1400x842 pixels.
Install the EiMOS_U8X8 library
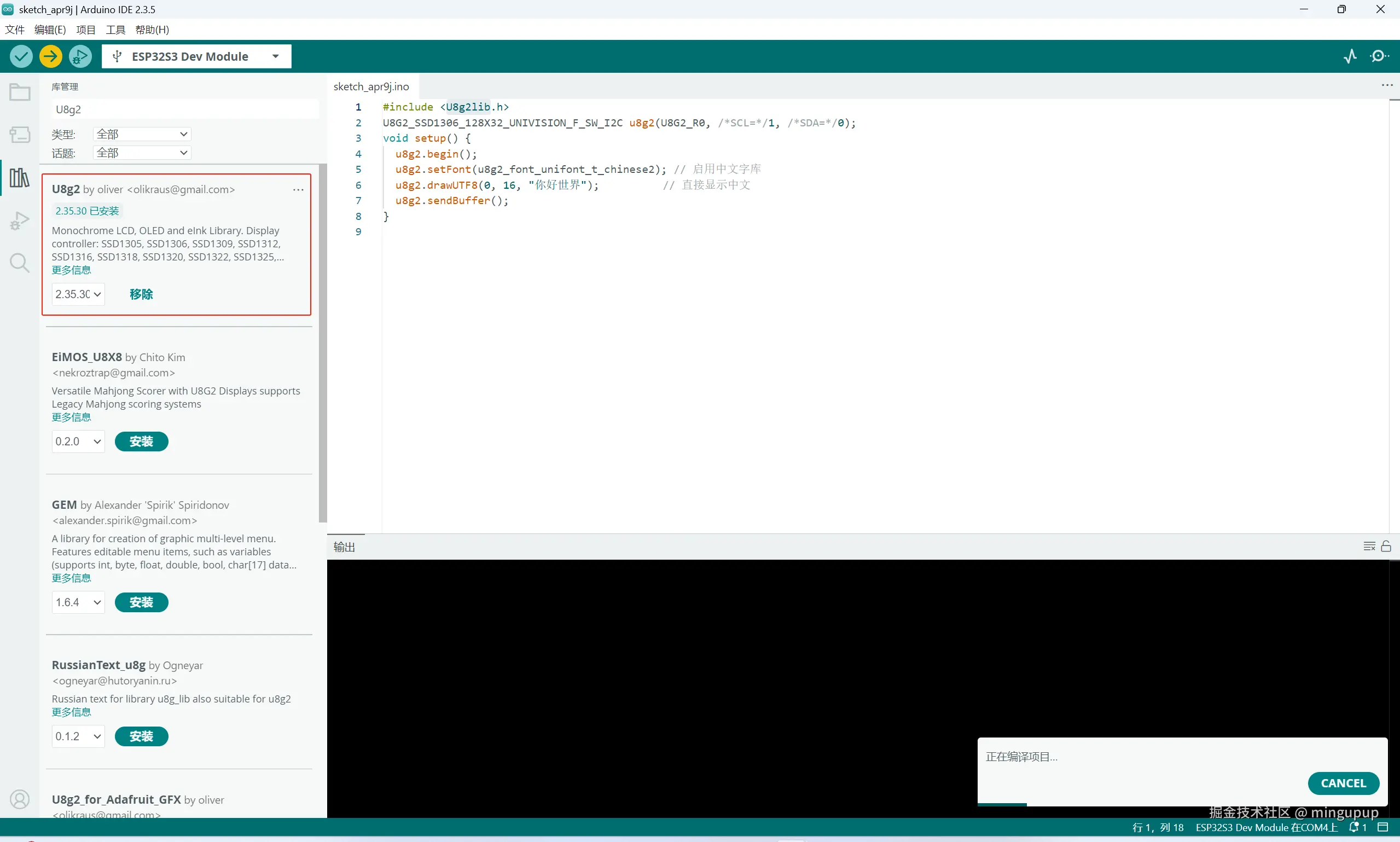pos(141,442)
